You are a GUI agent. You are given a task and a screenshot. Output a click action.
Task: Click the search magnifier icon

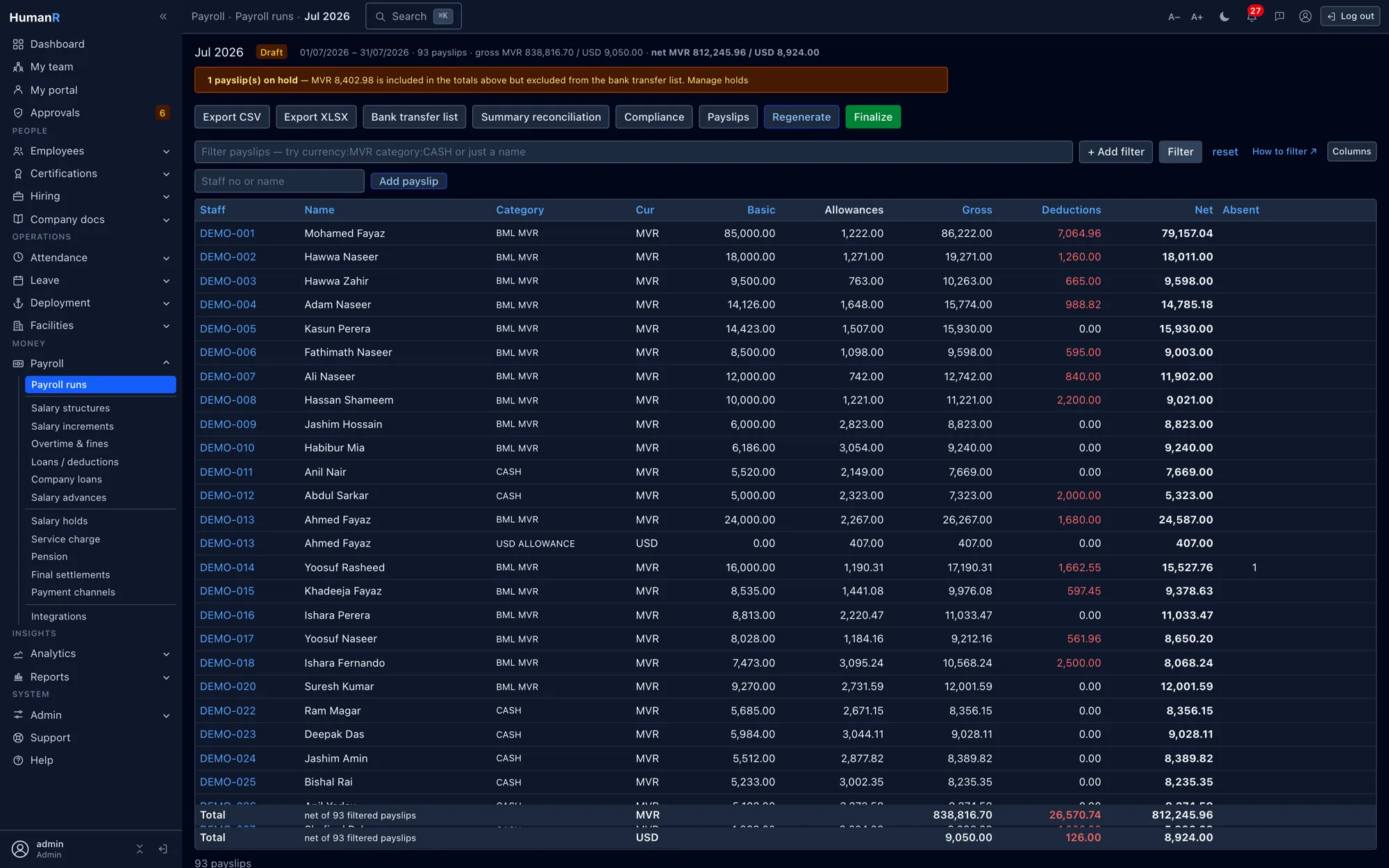pyautogui.click(x=381, y=17)
